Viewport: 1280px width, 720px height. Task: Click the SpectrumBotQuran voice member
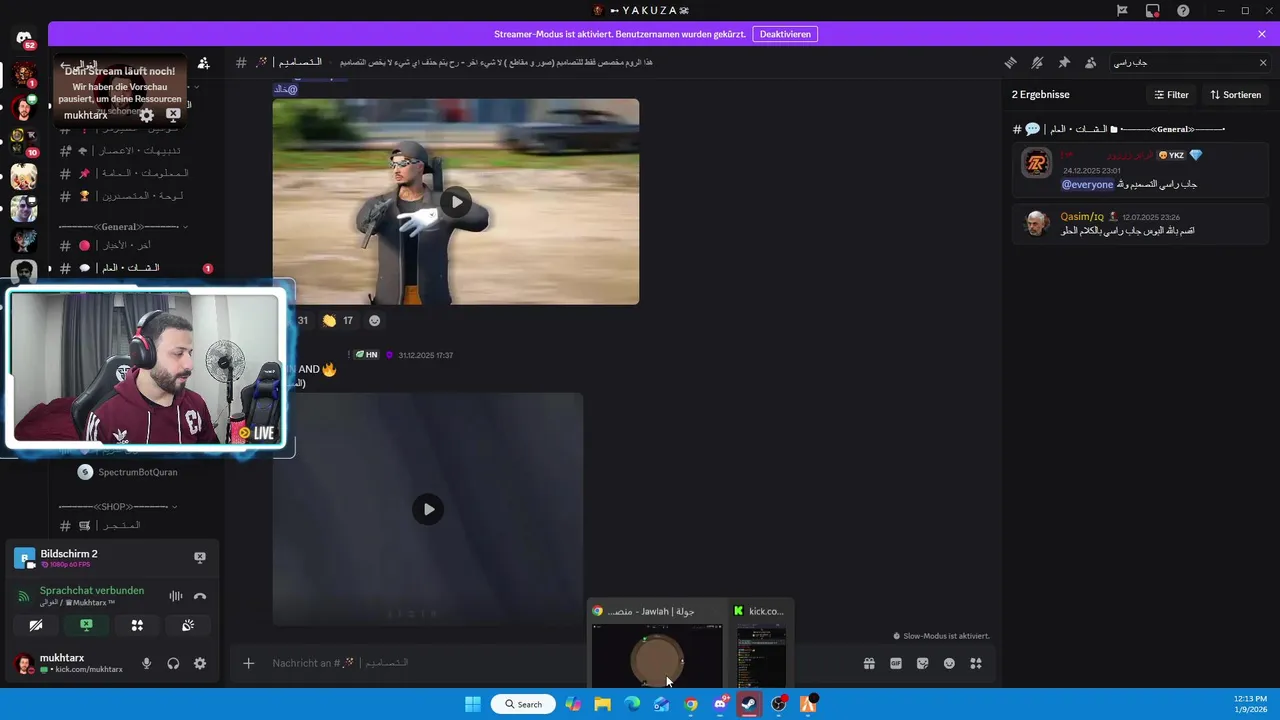click(128, 472)
